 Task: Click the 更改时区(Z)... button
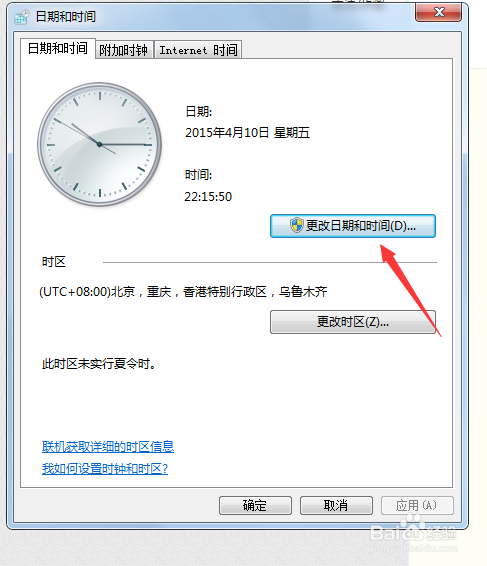point(353,322)
